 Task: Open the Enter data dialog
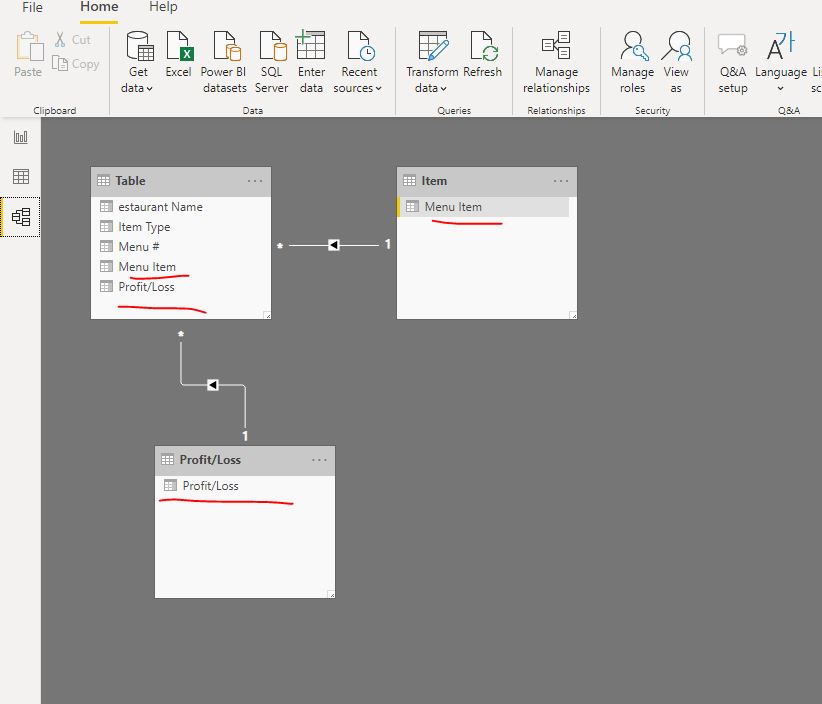tap(311, 62)
